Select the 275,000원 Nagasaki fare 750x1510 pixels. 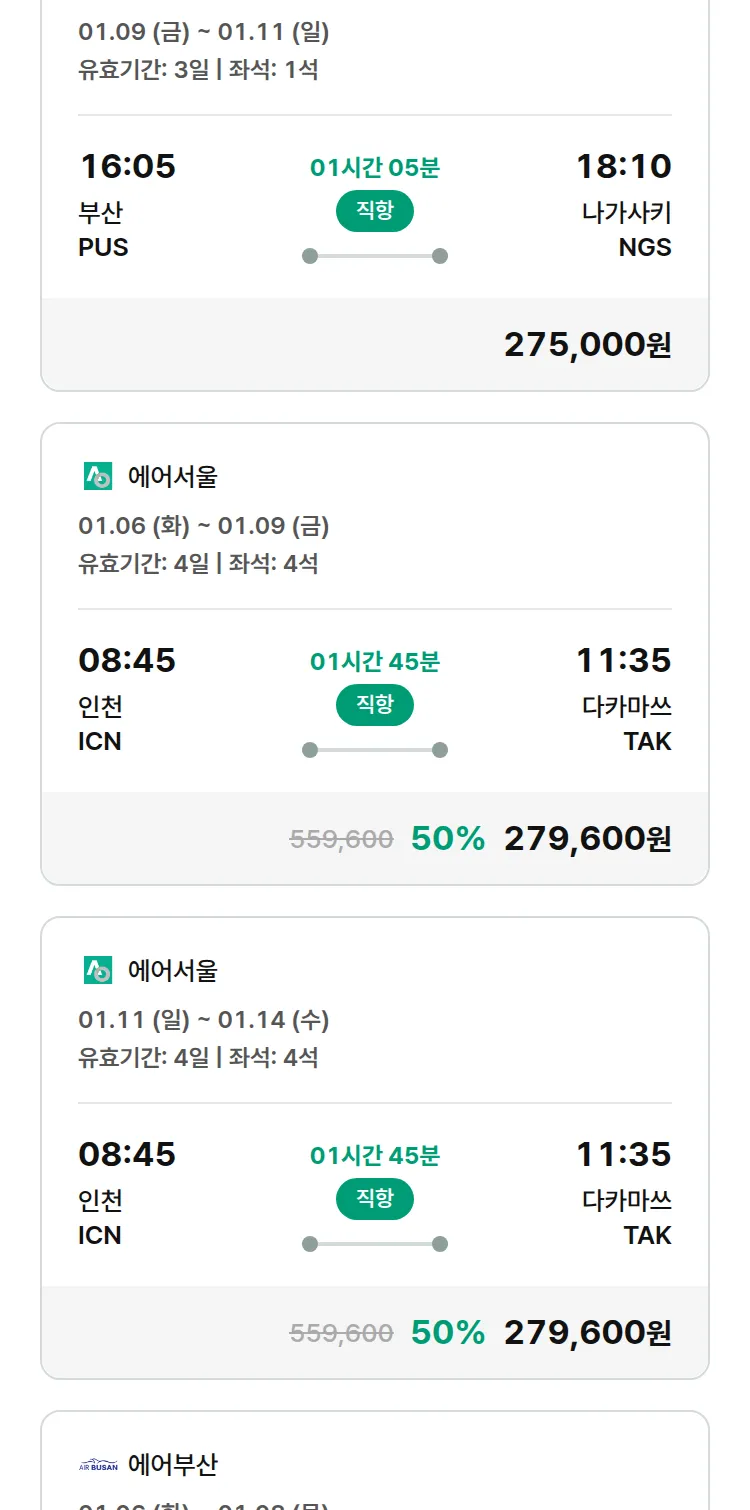587,345
